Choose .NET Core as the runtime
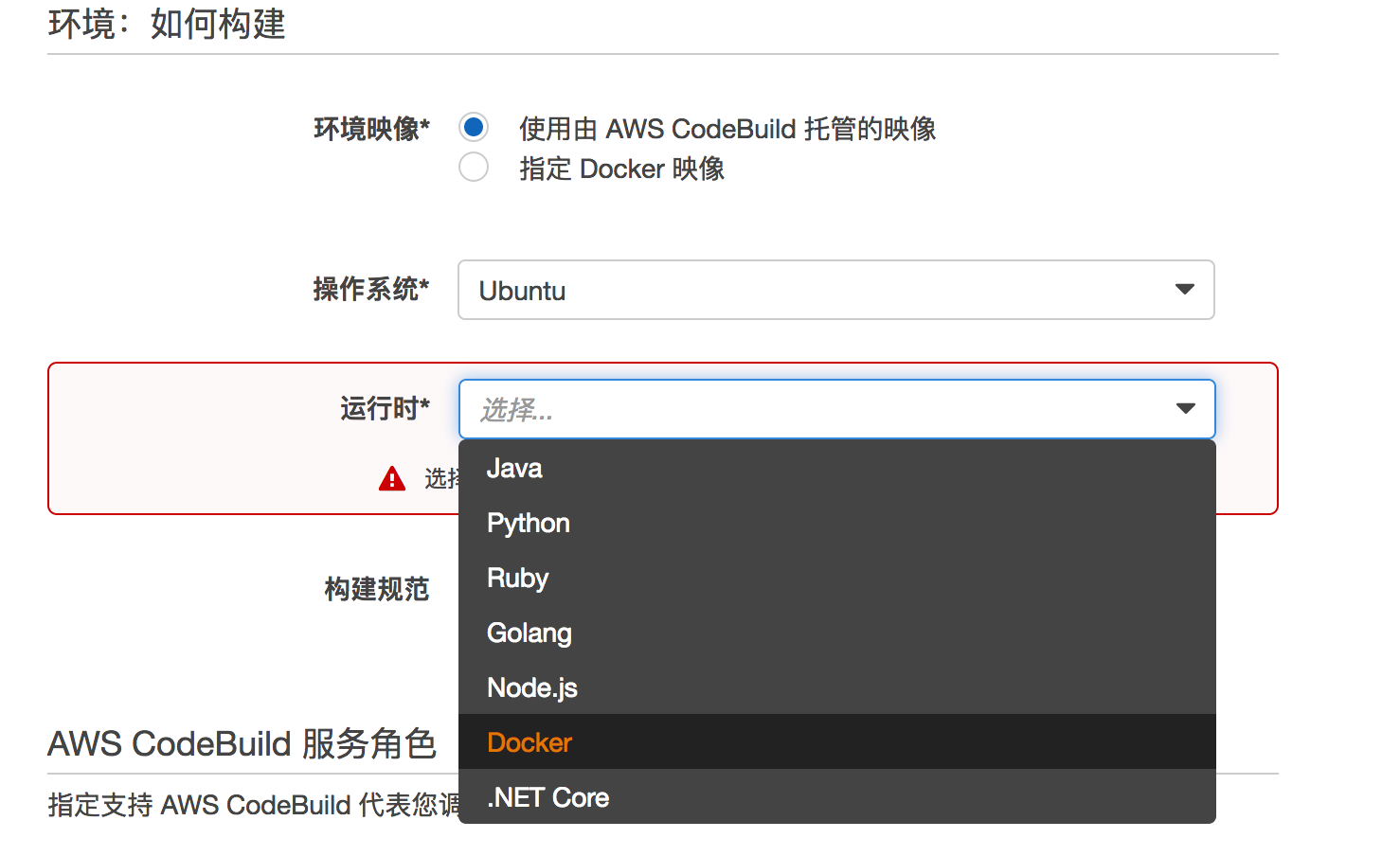Screen dimensions: 1400x856 coord(547,798)
